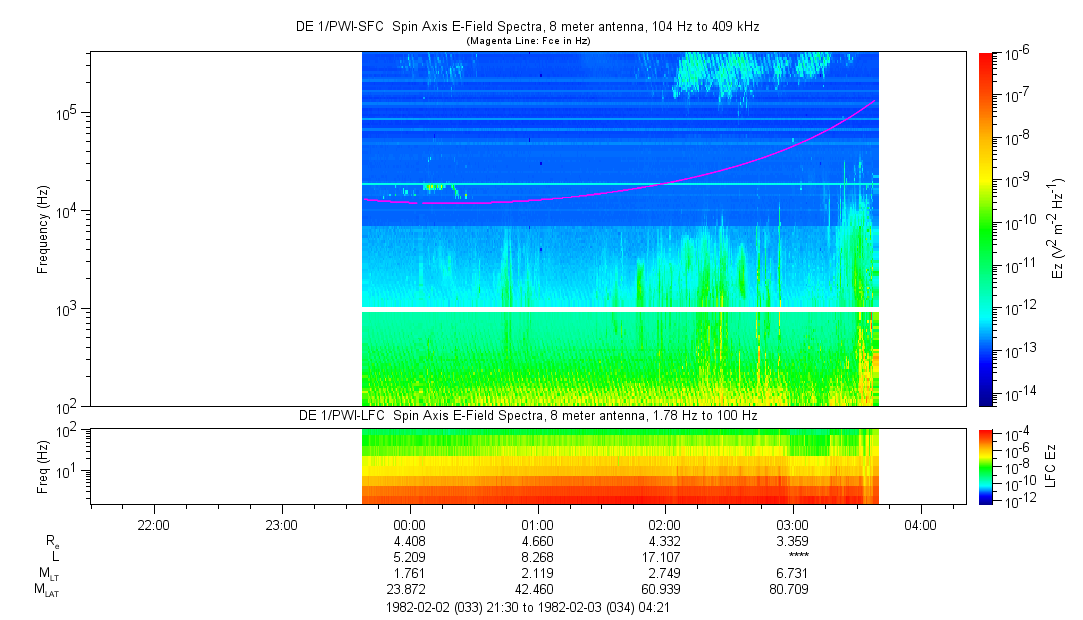This screenshot has width=1083, height=620.
Task: Click the upper Ez color scale bar
Action: click(986, 228)
